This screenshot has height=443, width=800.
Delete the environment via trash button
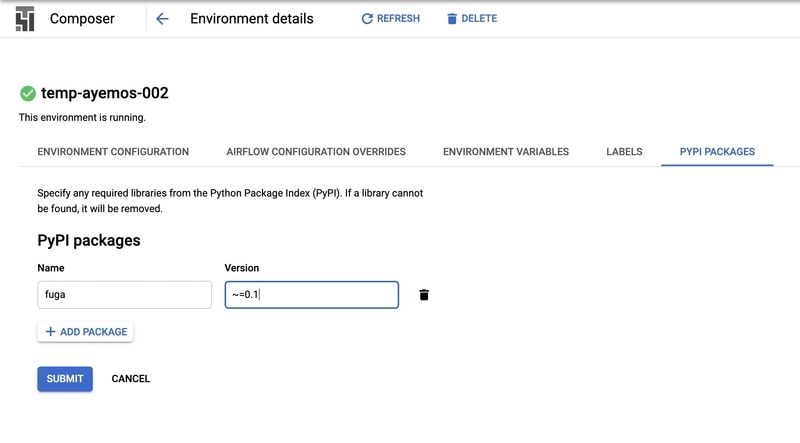[x=471, y=18]
